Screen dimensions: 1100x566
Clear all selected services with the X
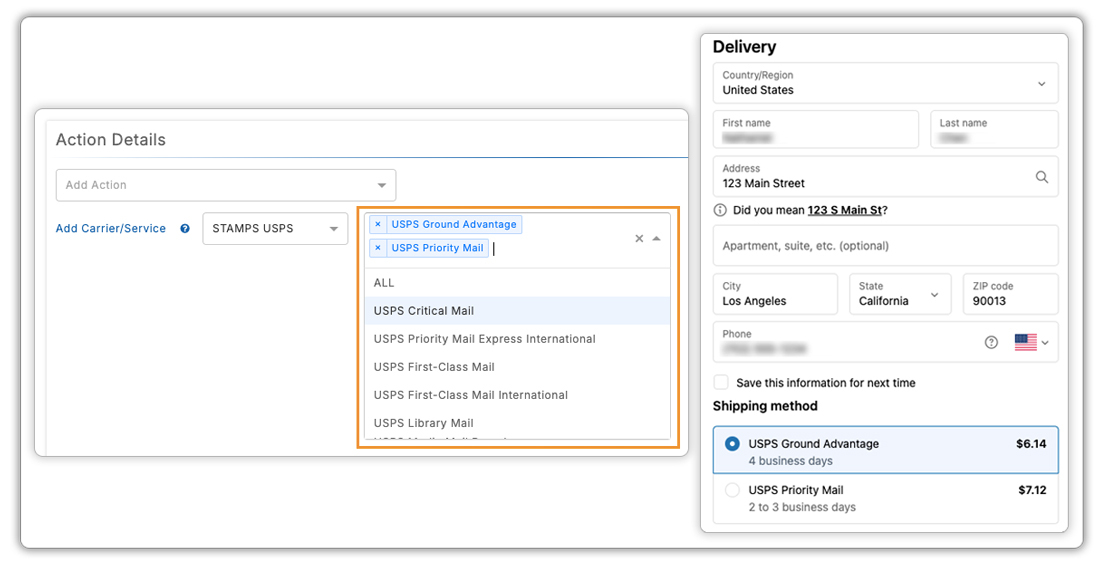click(639, 238)
